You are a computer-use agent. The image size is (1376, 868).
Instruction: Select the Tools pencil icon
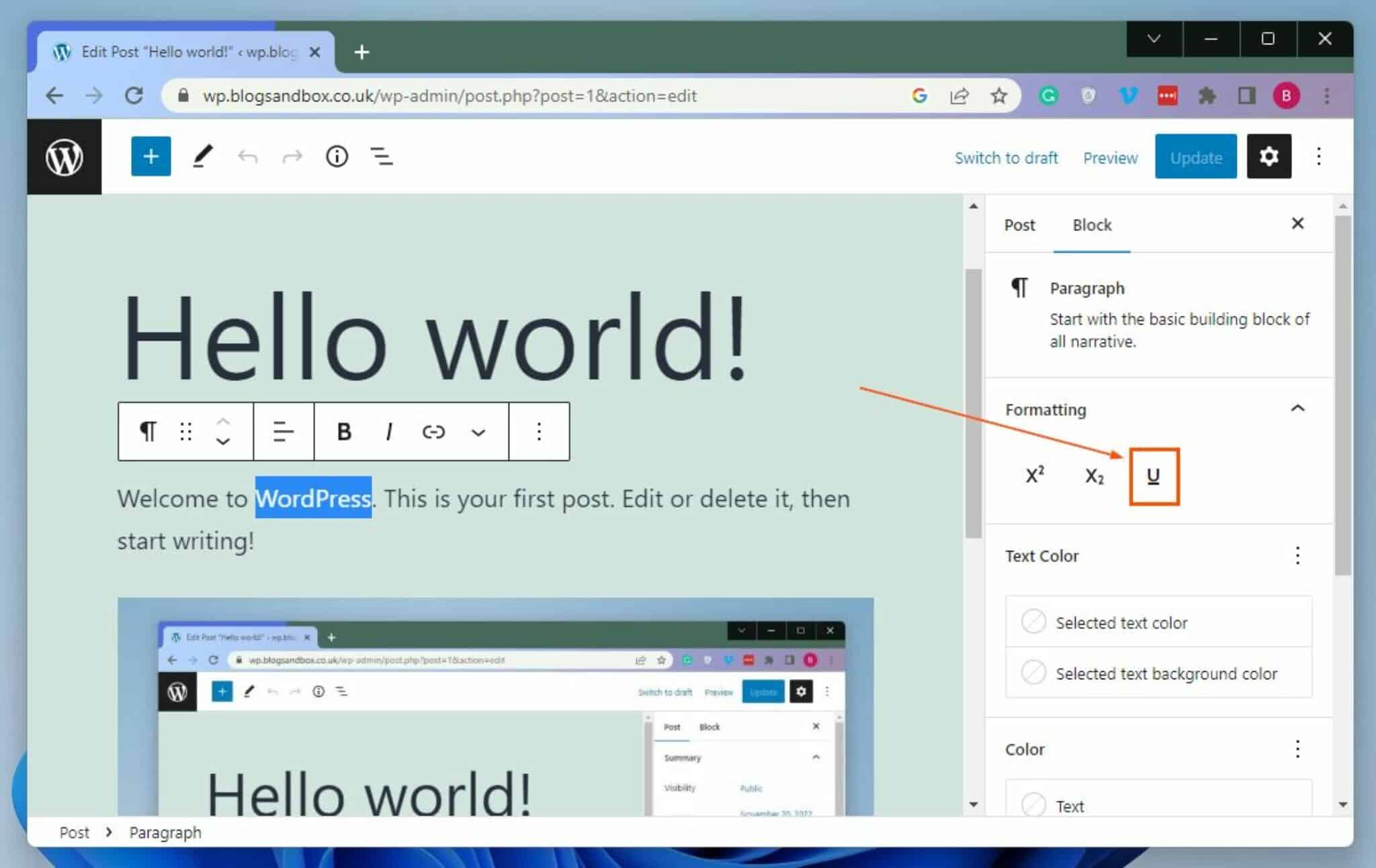(x=202, y=156)
